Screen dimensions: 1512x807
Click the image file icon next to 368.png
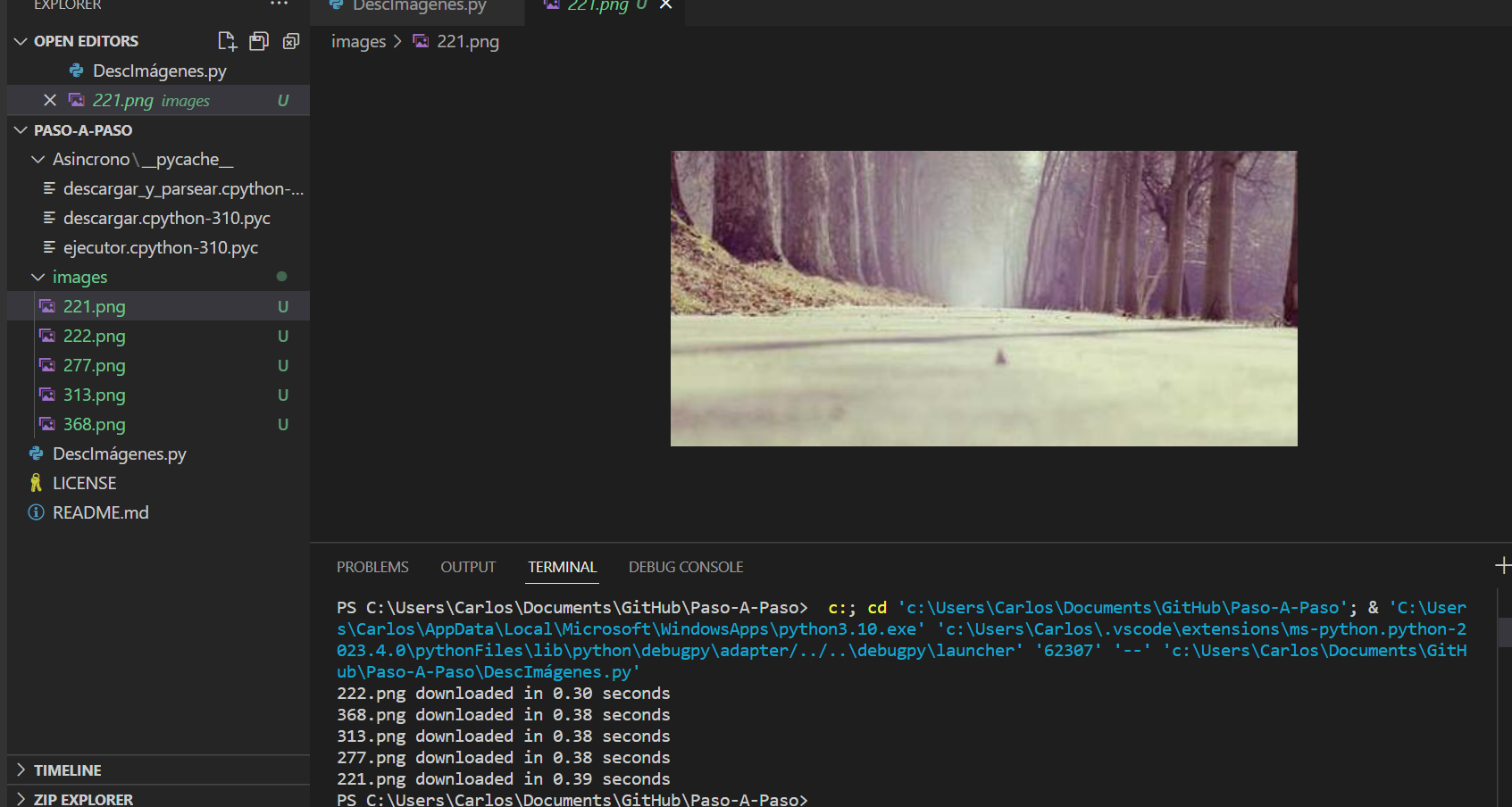(x=47, y=424)
